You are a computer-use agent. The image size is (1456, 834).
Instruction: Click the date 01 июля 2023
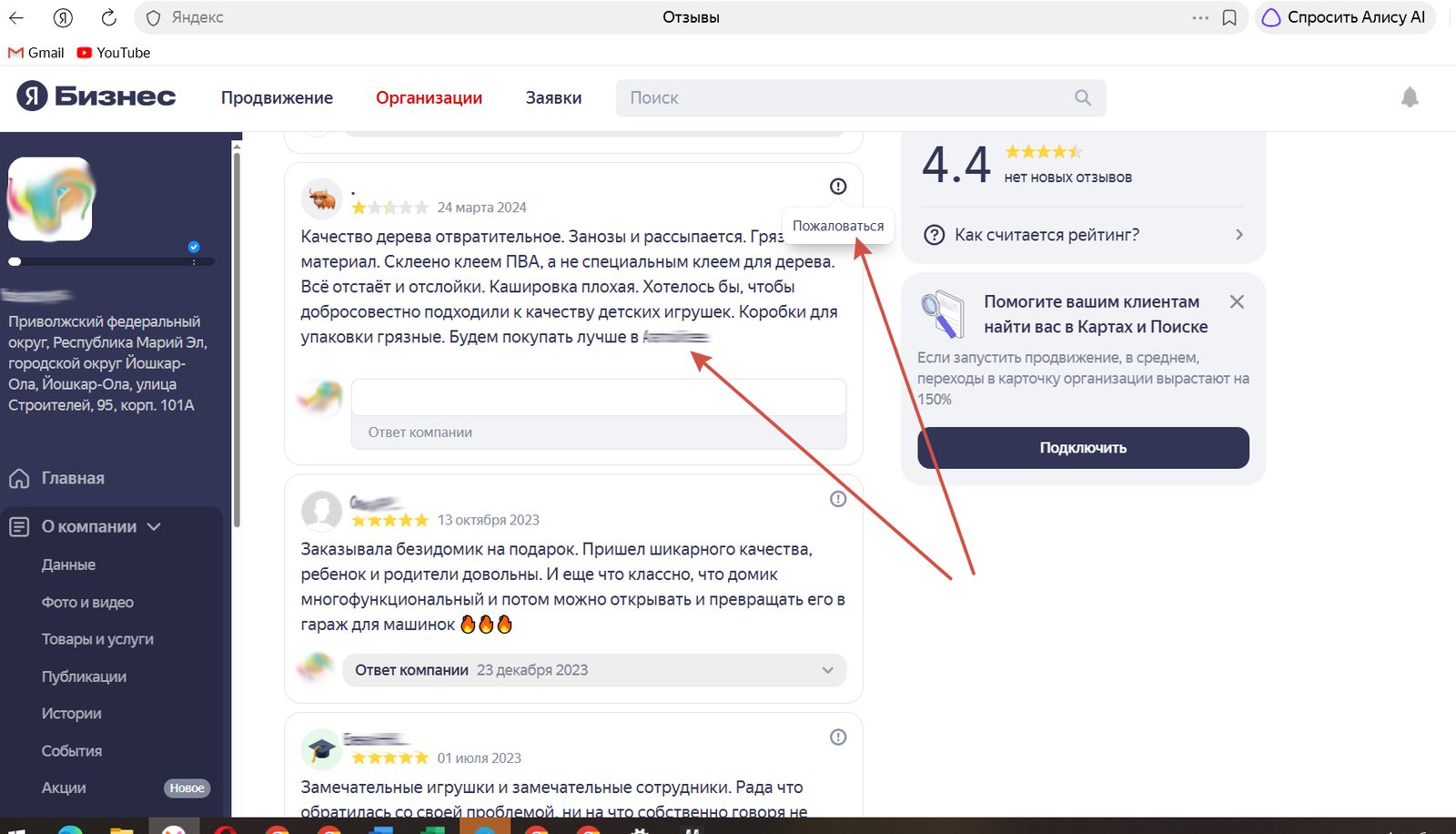coord(480,758)
